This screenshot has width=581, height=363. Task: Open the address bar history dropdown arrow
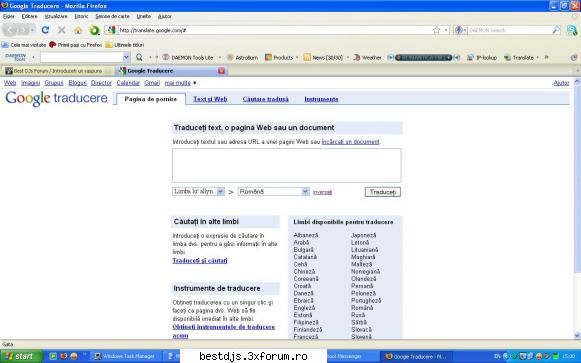coord(446,30)
